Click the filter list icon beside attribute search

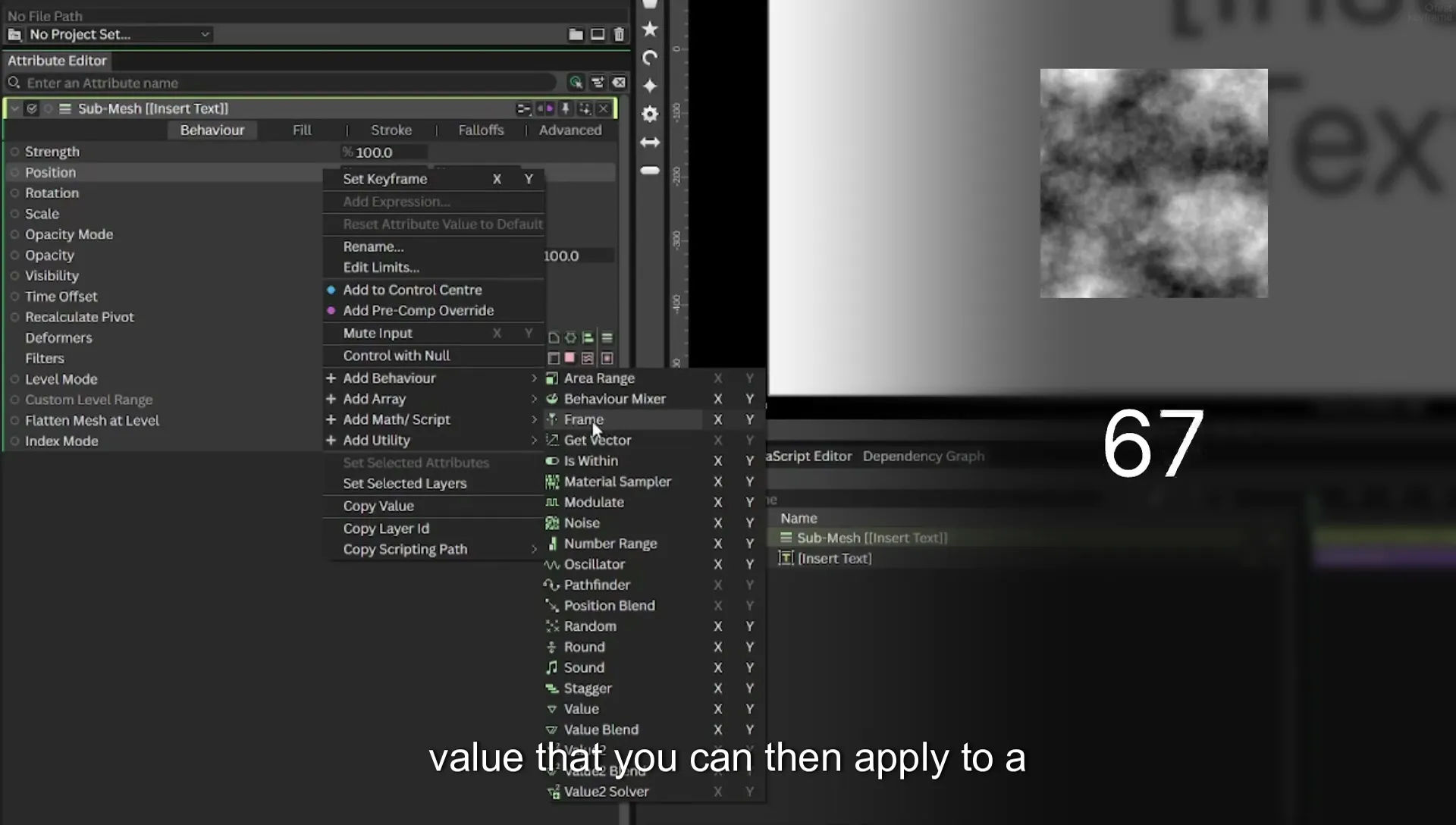coord(598,83)
